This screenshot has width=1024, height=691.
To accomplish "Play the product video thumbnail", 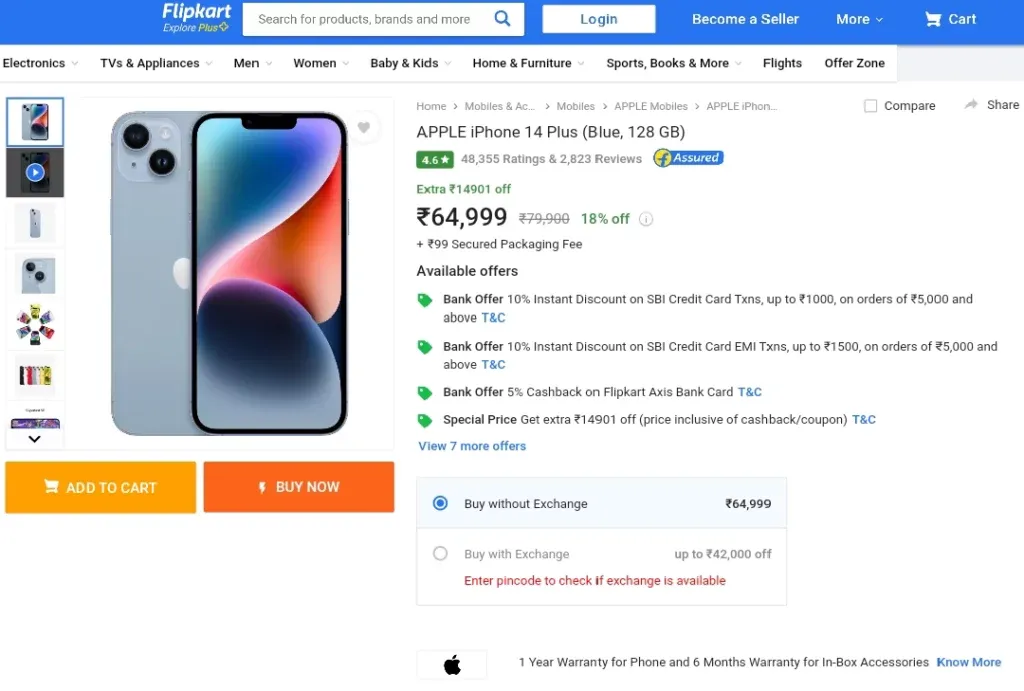I will (35, 172).
